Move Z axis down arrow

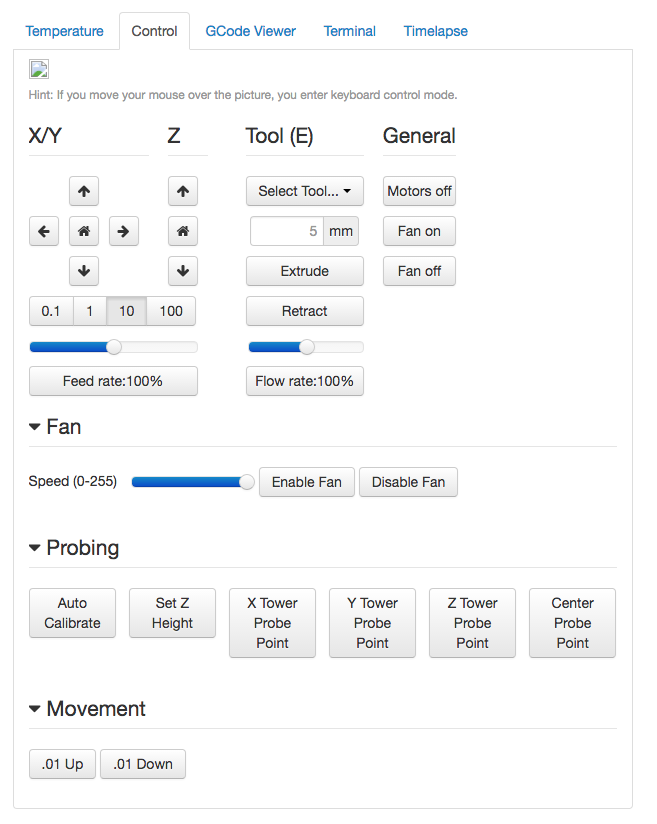point(182,271)
